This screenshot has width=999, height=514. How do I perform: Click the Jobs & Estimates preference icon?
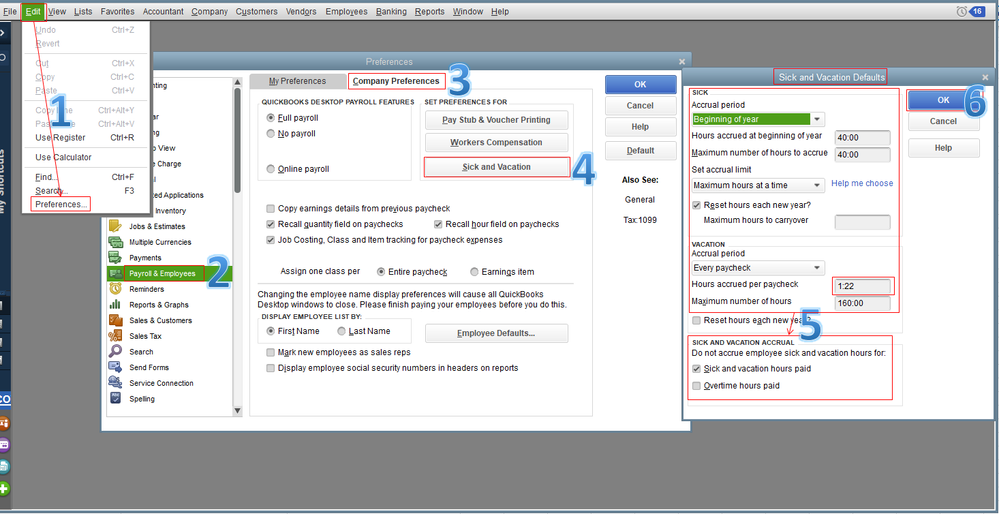click(115, 226)
